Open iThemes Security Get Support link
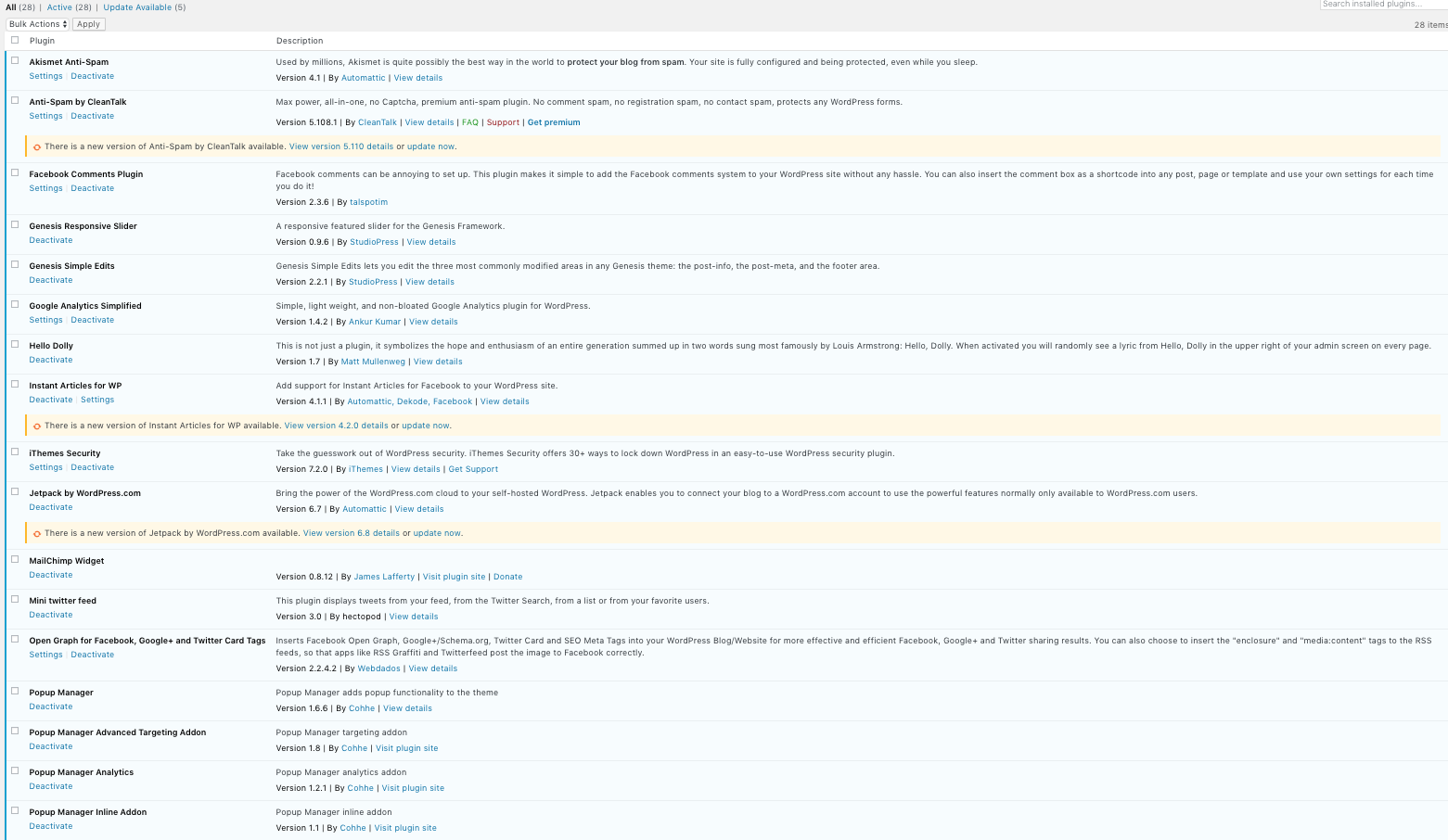Screen dimensions: 1448x840 pyautogui.click(x=473, y=469)
